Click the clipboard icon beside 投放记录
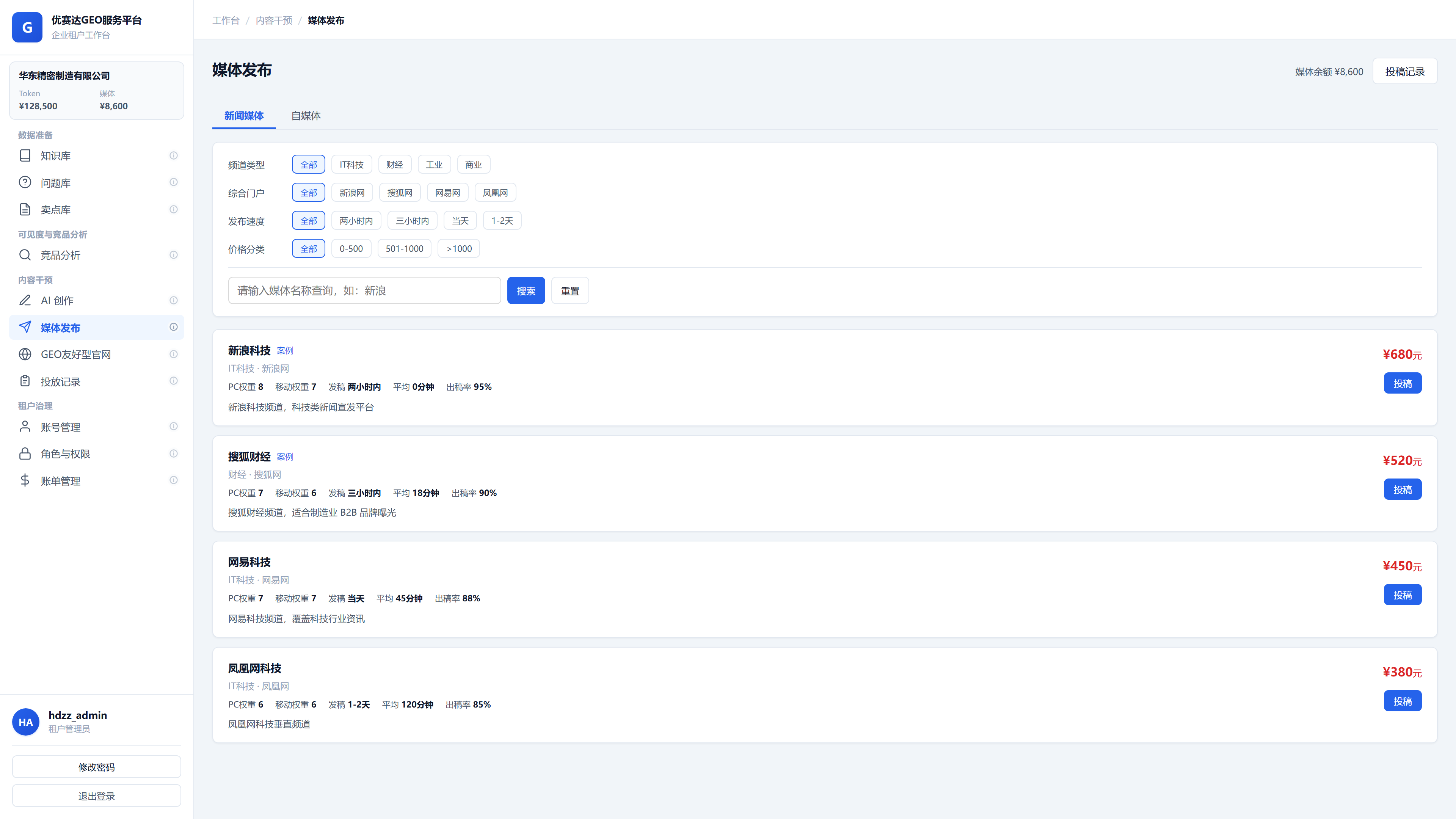This screenshot has height=819, width=1456. click(25, 381)
